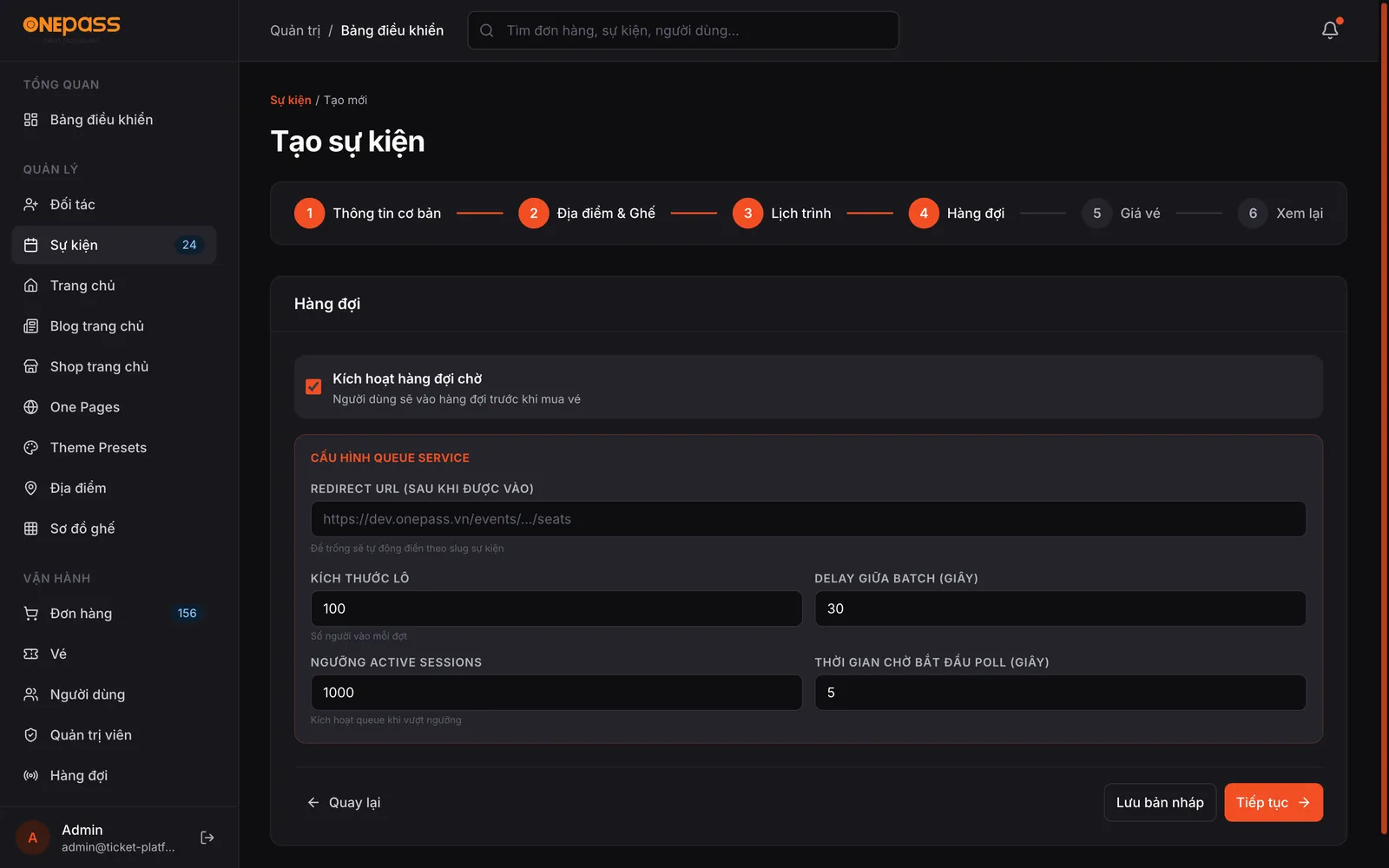Click the Đối tác user-plus icon

tap(30, 205)
